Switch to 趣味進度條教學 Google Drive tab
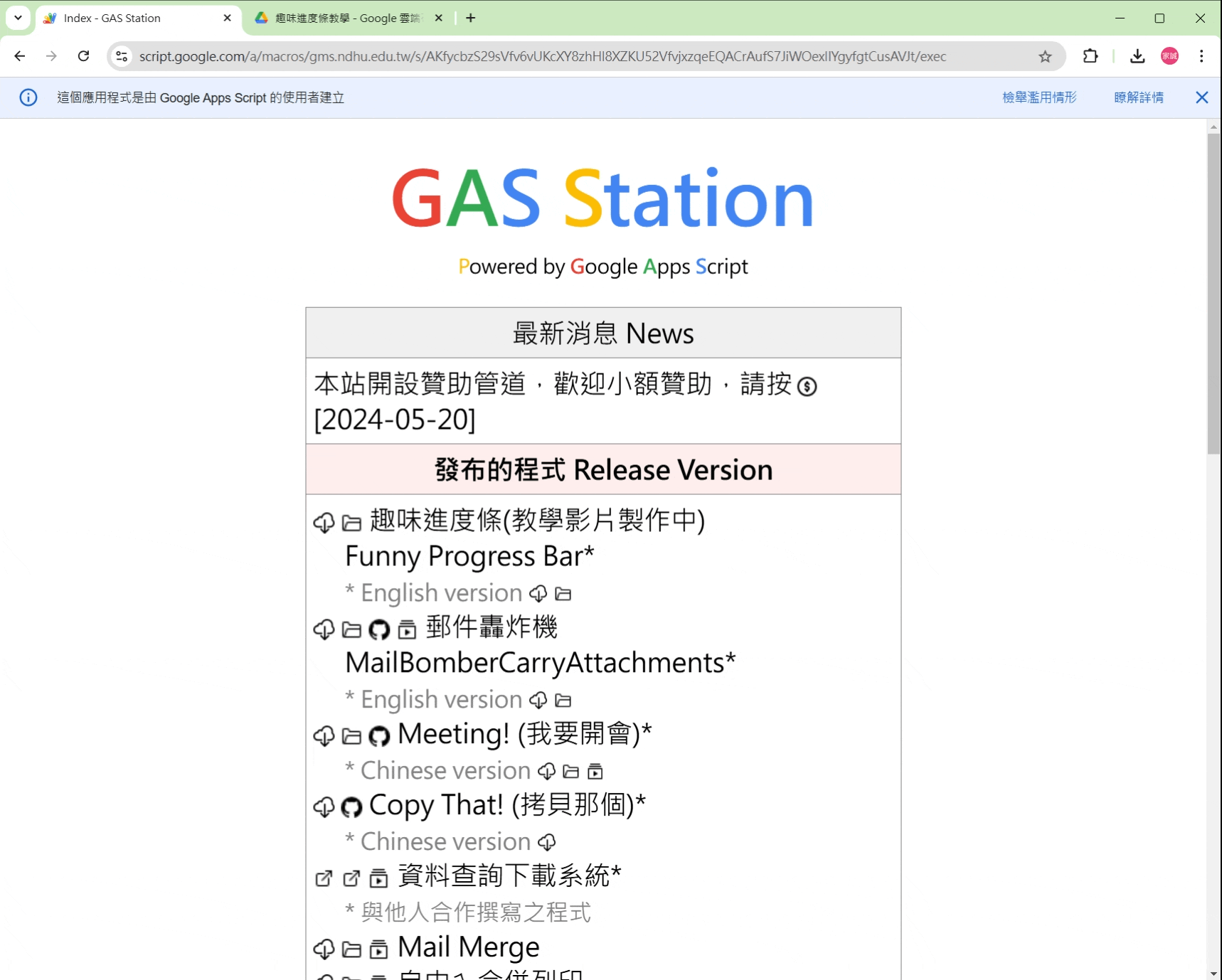The image size is (1222, 980). [x=349, y=18]
